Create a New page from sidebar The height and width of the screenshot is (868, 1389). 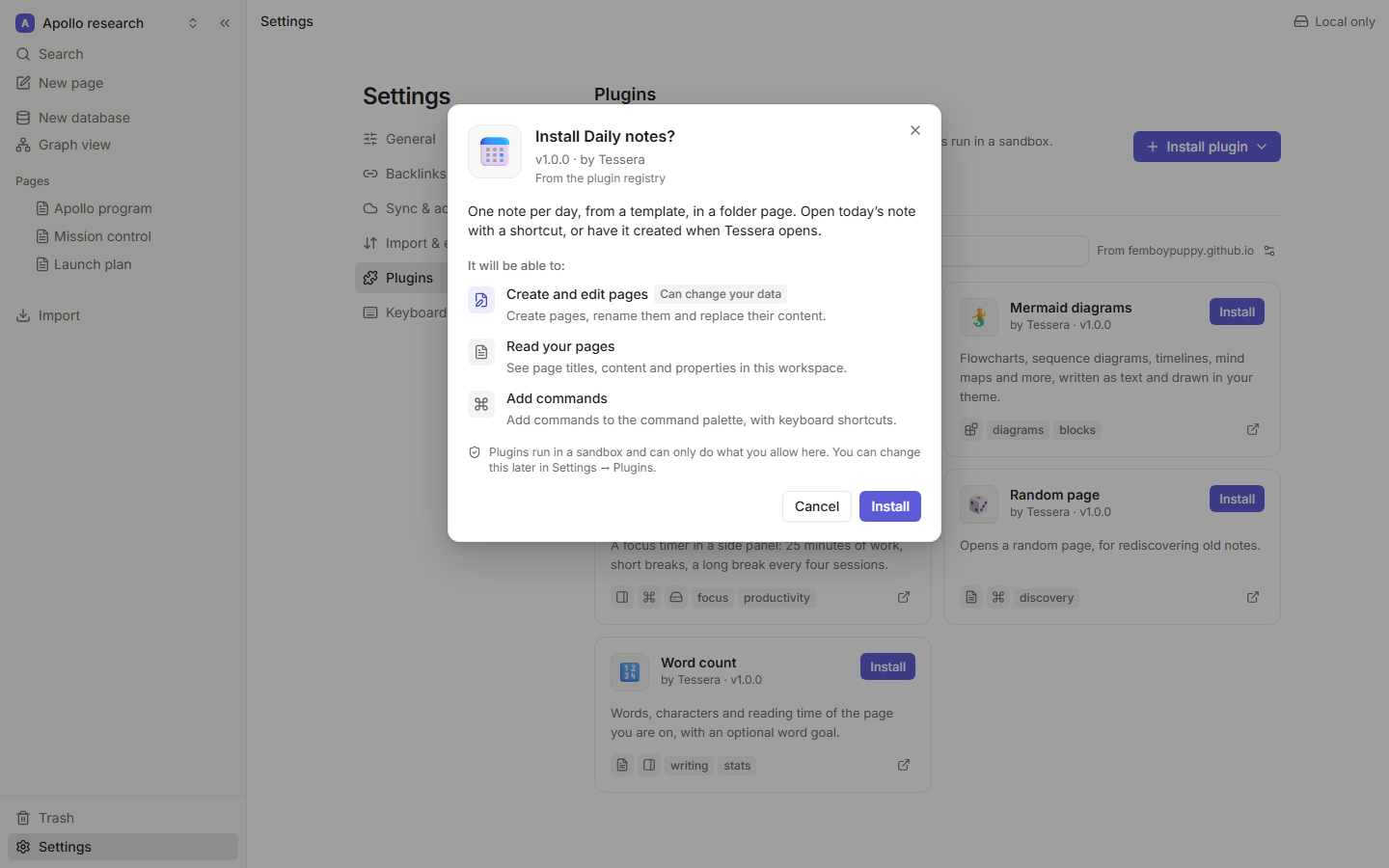coord(123,83)
